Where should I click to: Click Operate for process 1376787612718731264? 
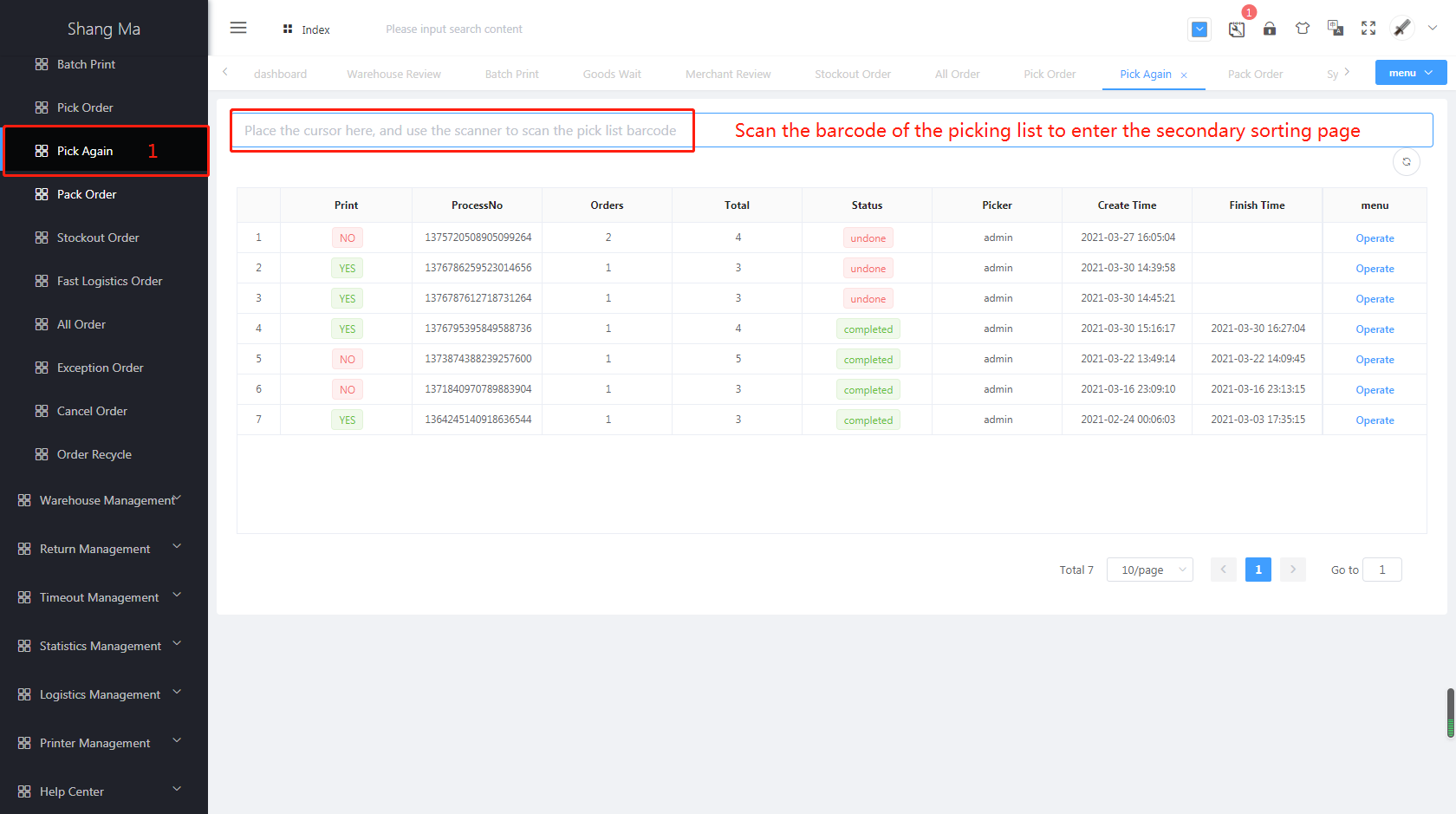(x=1375, y=299)
